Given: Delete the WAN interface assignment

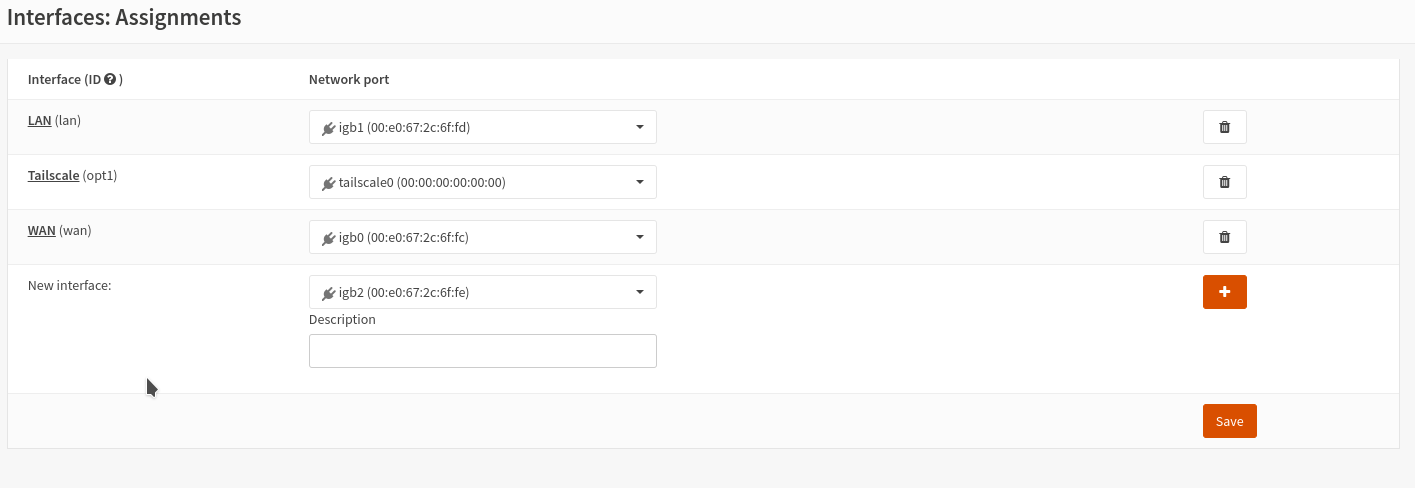Looking at the screenshot, I should click(1224, 237).
